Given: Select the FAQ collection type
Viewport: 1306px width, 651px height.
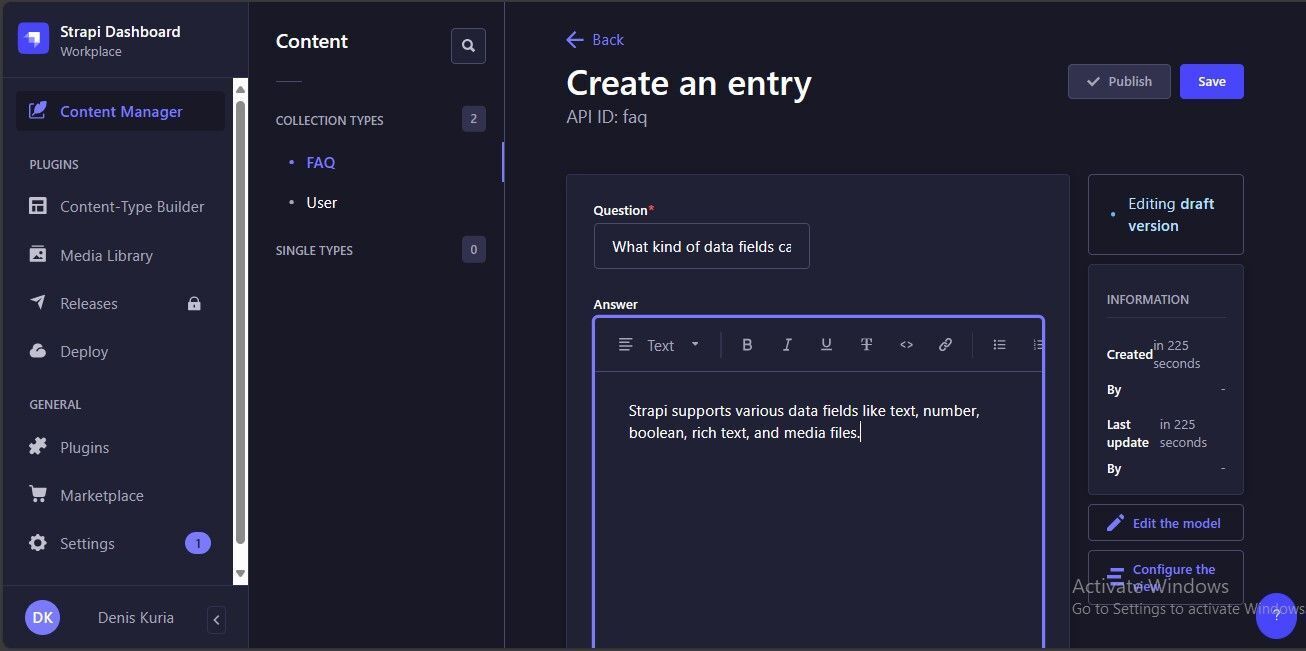Looking at the screenshot, I should (321, 162).
